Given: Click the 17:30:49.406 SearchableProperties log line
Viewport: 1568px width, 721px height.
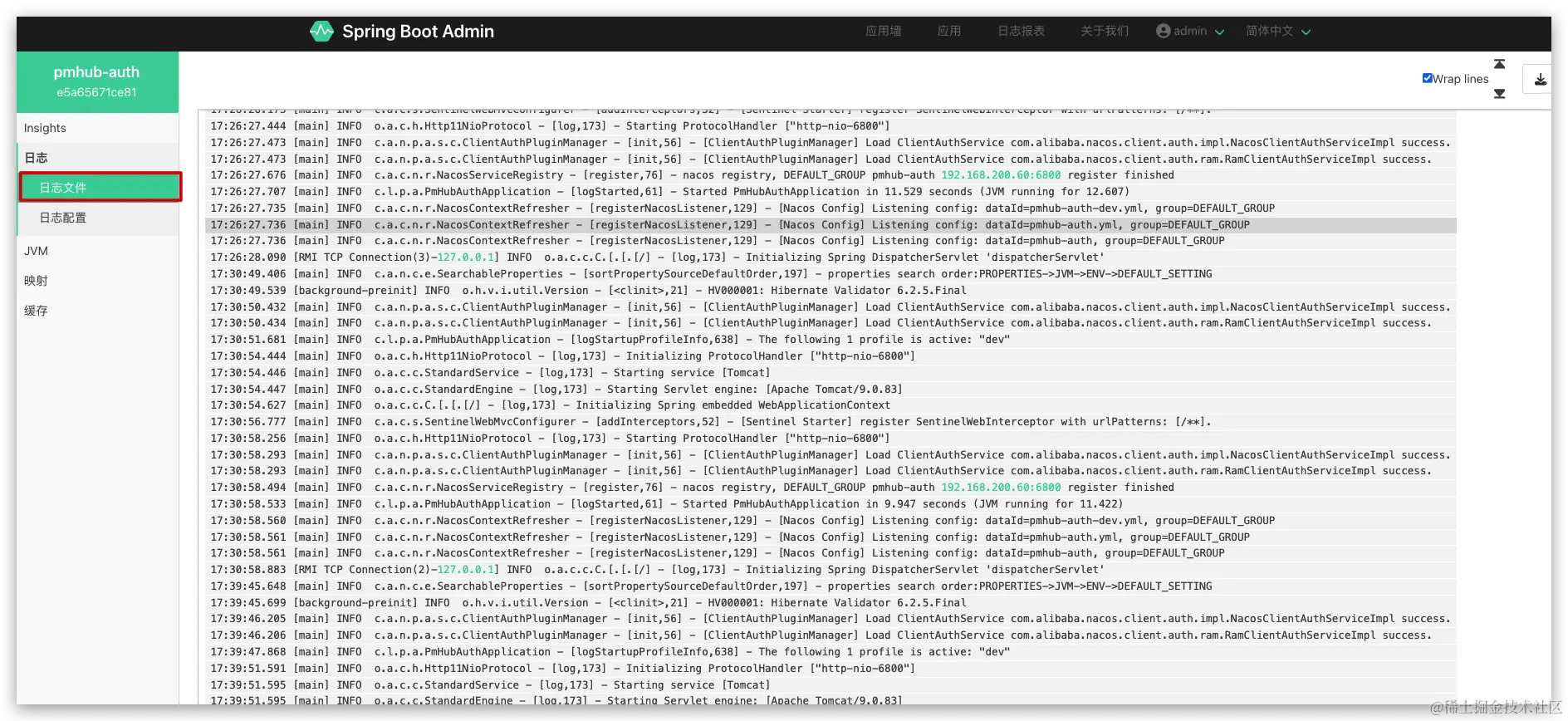Looking at the screenshot, I should tap(831, 274).
